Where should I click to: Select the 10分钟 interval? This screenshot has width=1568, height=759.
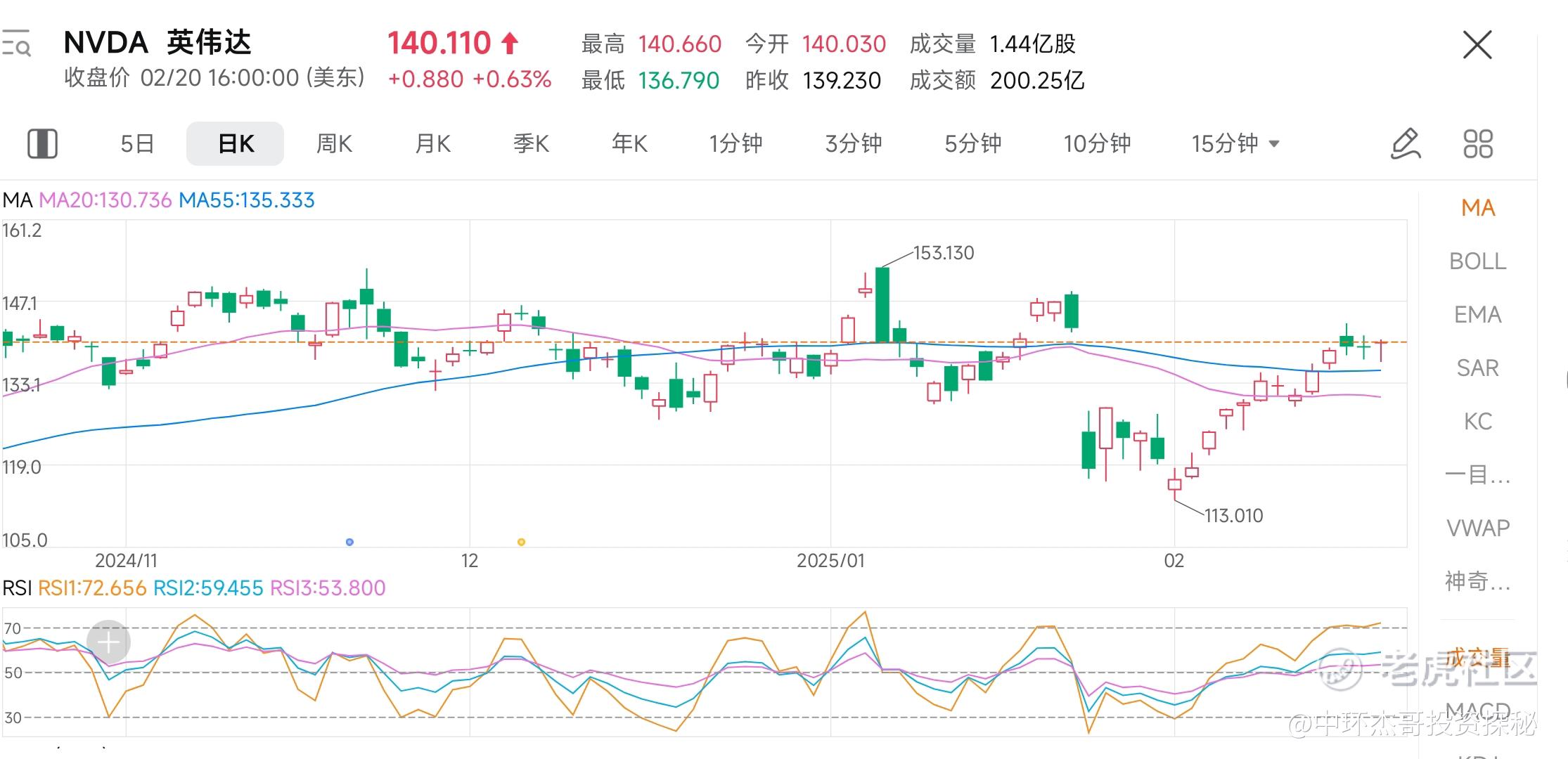tap(1097, 144)
